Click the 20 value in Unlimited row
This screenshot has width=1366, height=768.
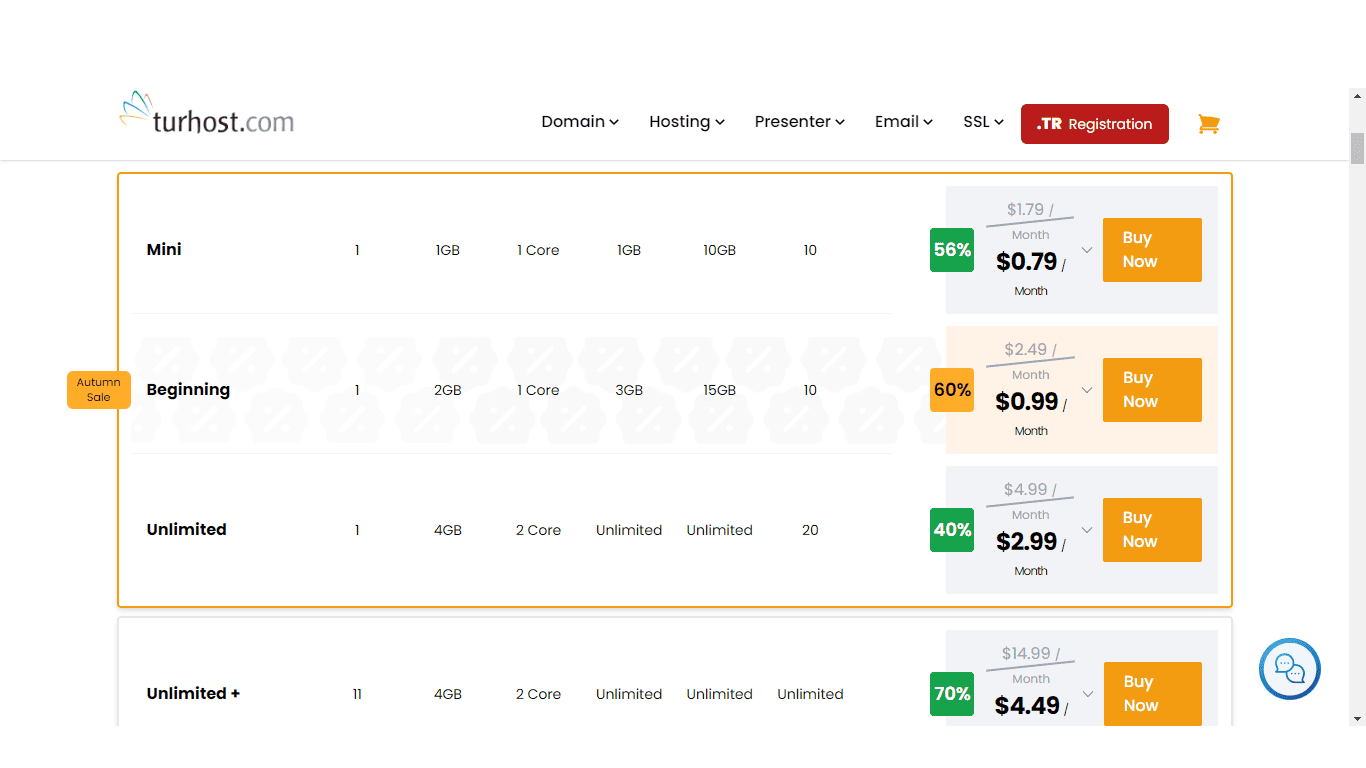(x=810, y=530)
